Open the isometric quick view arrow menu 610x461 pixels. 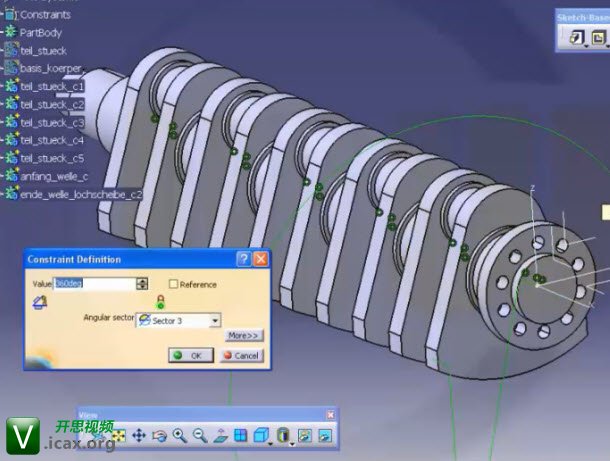tap(270, 443)
